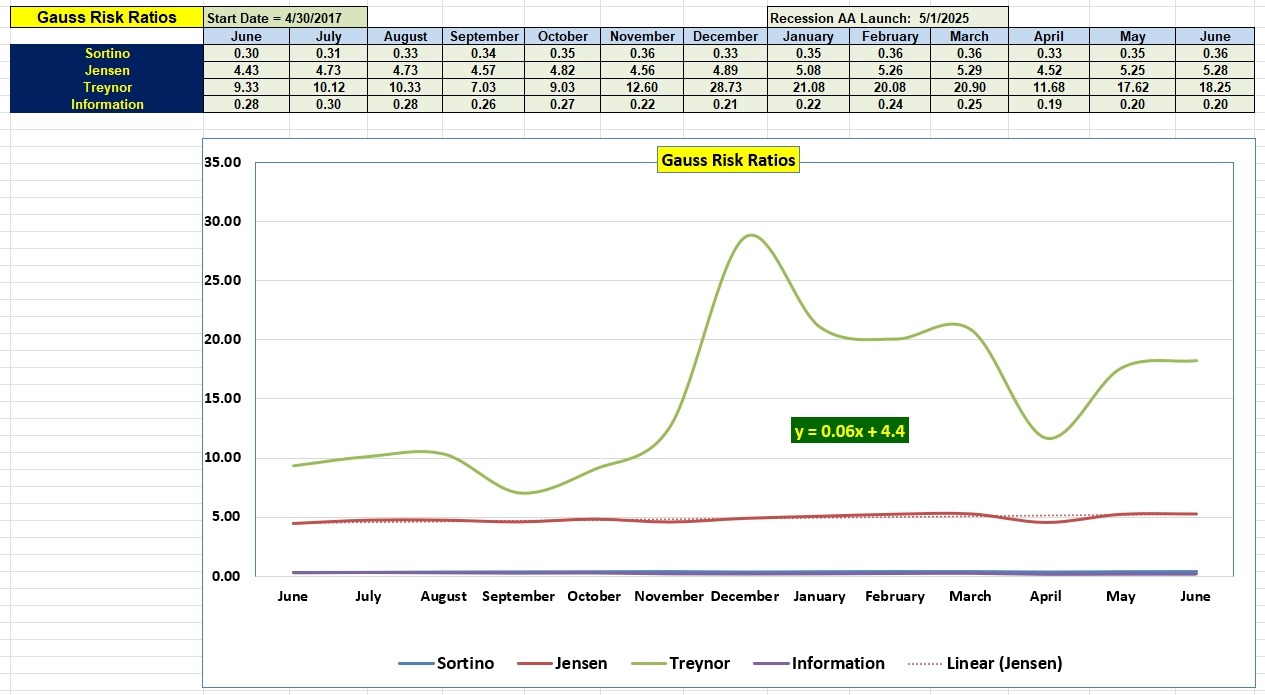Image resolution: width=1265 pixels, height=695 pixels.
Task: Click the May column header
Action: coord(1133,36)
